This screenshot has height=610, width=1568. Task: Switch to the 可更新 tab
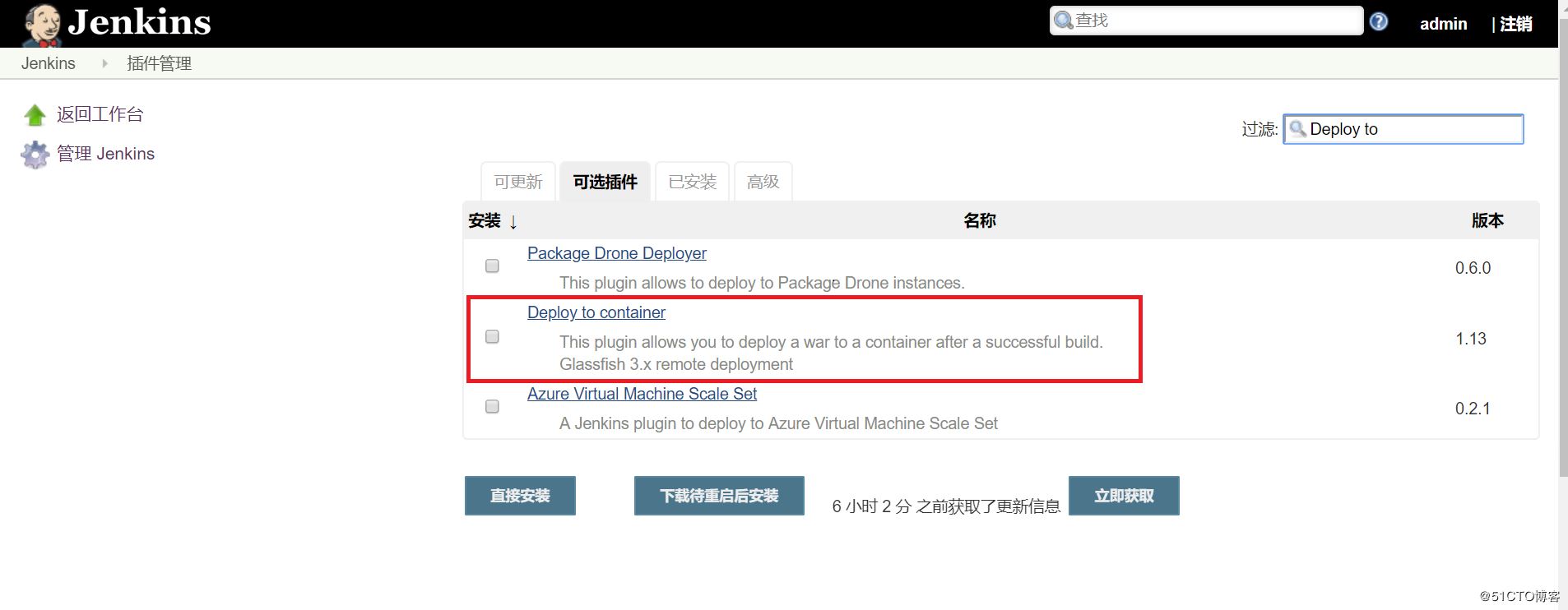click(518, 182)
